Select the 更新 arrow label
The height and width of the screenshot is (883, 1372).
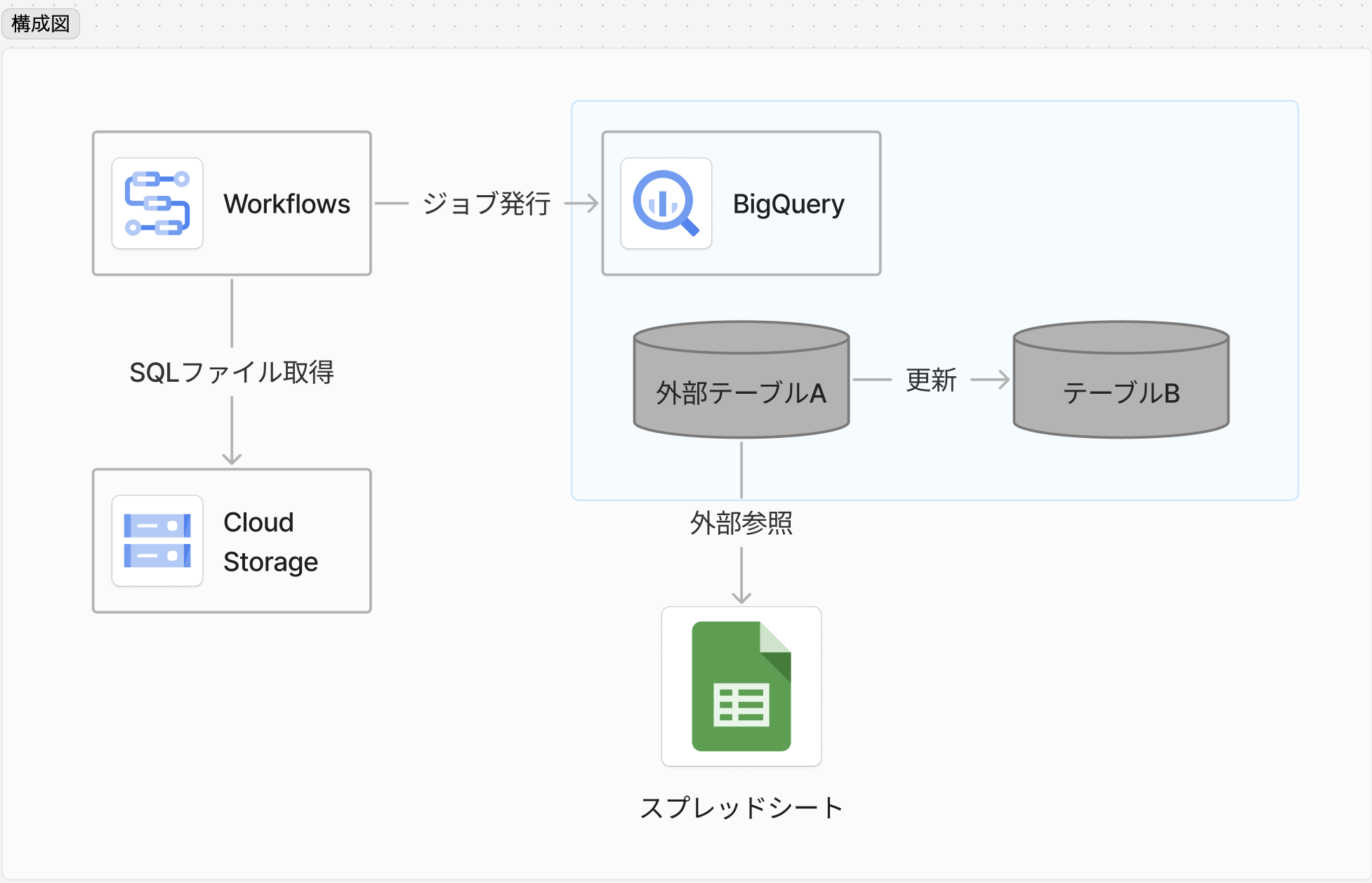click(x=931, y=380)
